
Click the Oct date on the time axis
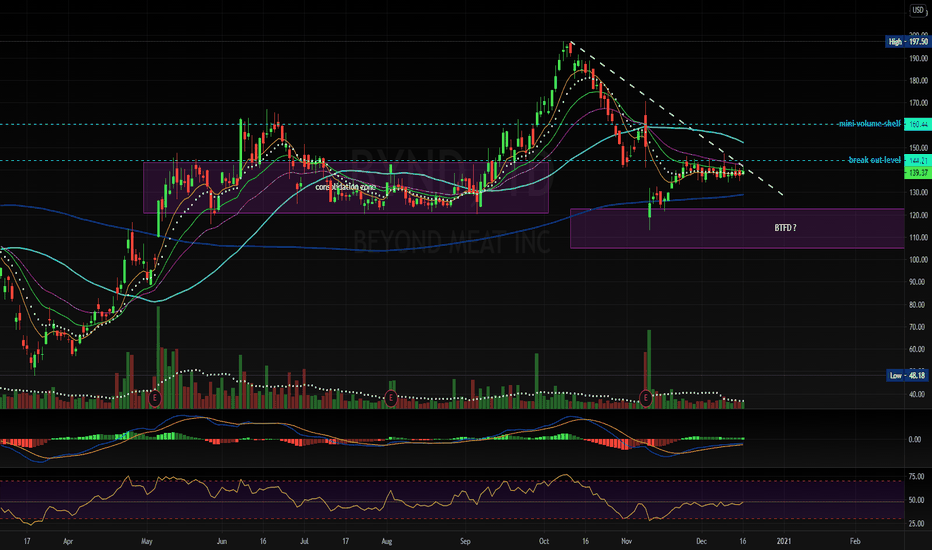544,541
